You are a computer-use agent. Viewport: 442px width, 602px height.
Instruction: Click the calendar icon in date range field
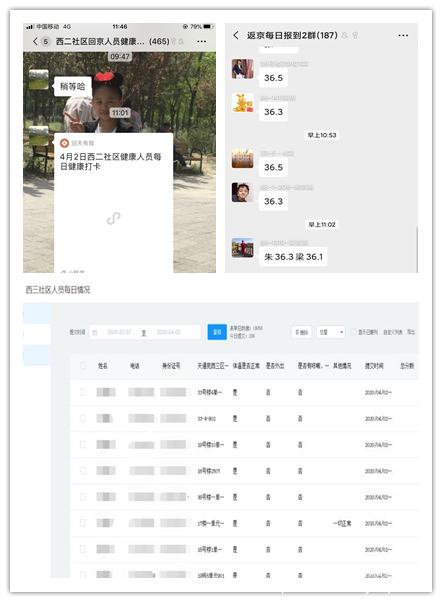tap(95, 332)
